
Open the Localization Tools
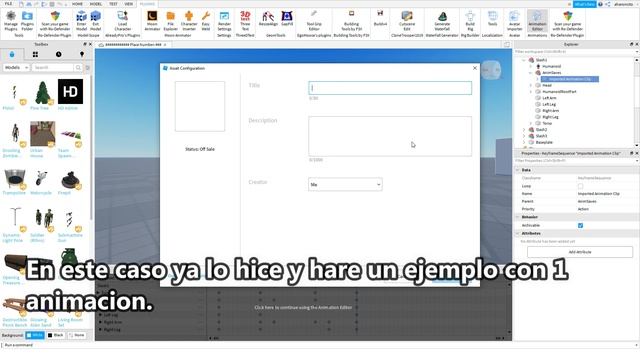click(492, 19)
